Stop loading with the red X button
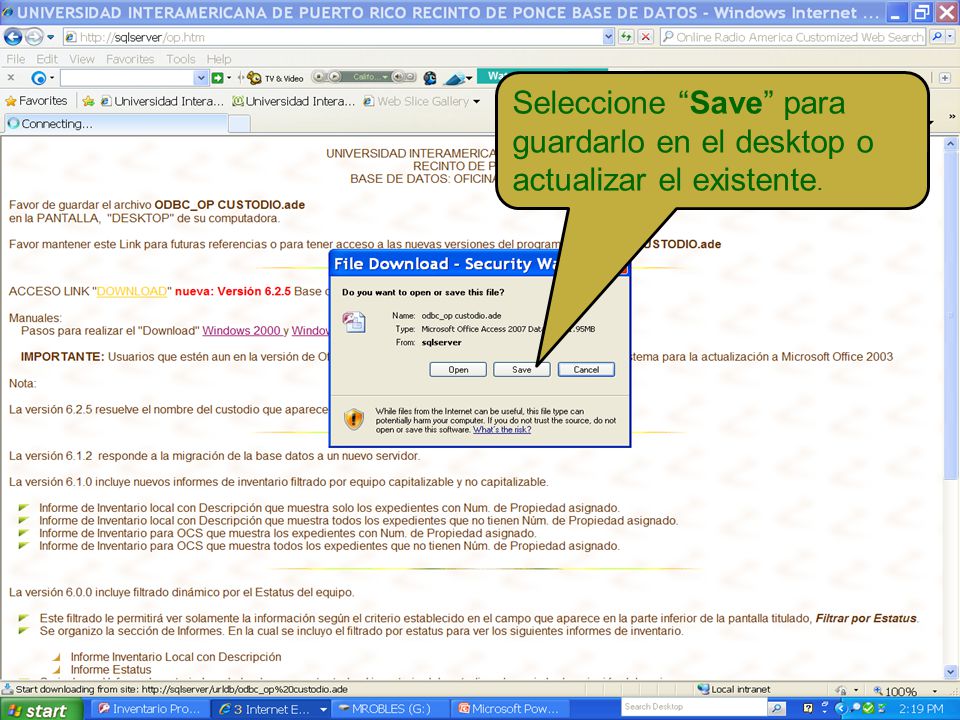 (x=645, y=37)
